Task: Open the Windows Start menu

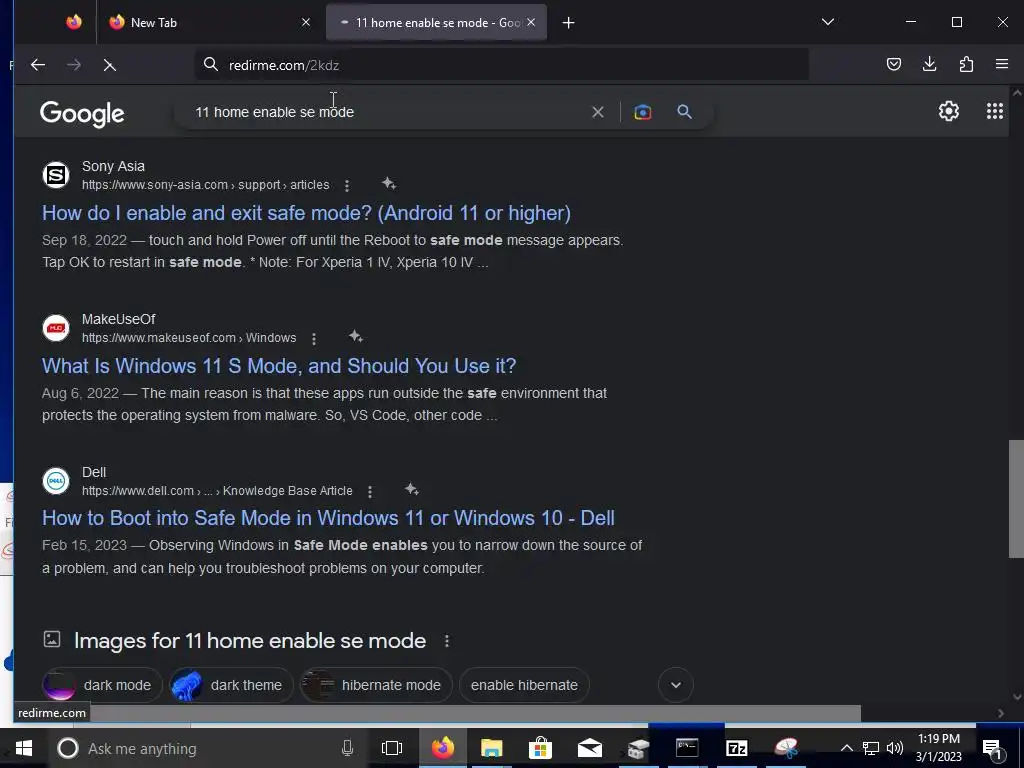Action: [x=24, y=748]
